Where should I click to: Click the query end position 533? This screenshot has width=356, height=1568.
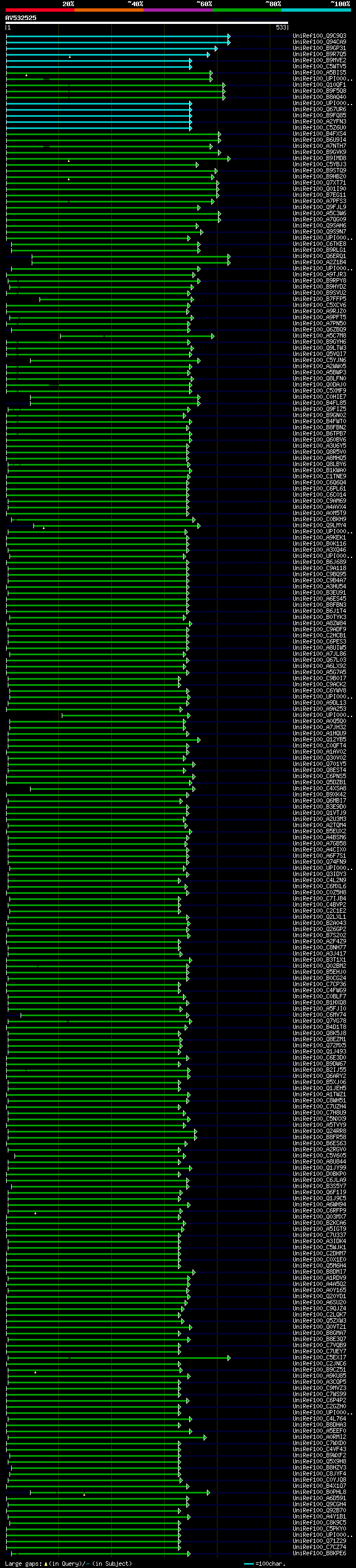point(280,27)
